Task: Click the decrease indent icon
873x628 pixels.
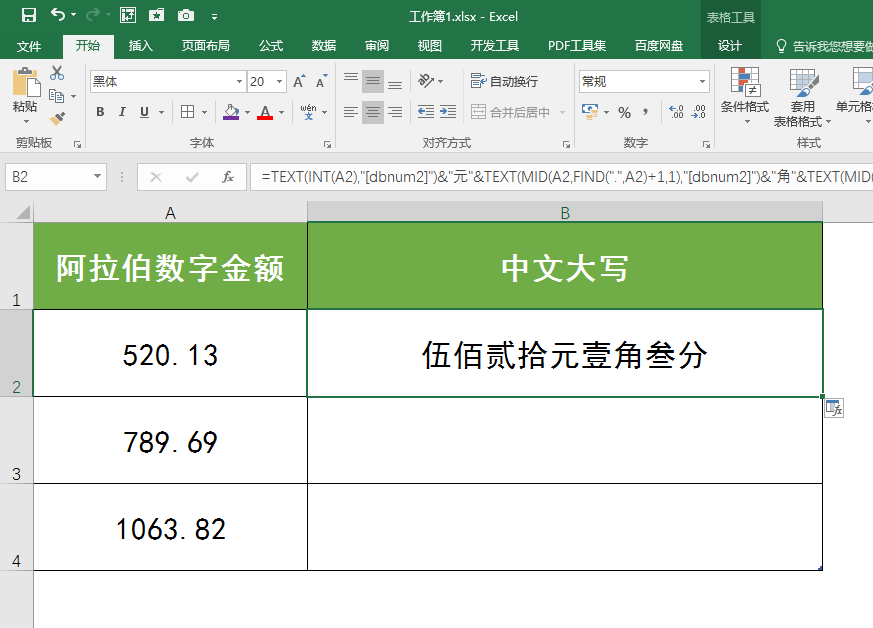Action: point(426,112)
